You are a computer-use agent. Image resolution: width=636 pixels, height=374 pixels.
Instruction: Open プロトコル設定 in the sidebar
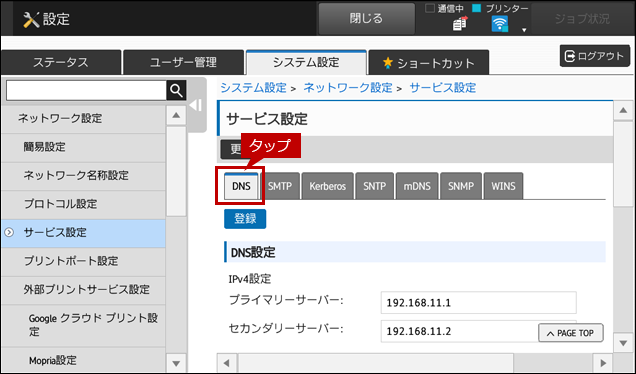[x=83, y=204]
